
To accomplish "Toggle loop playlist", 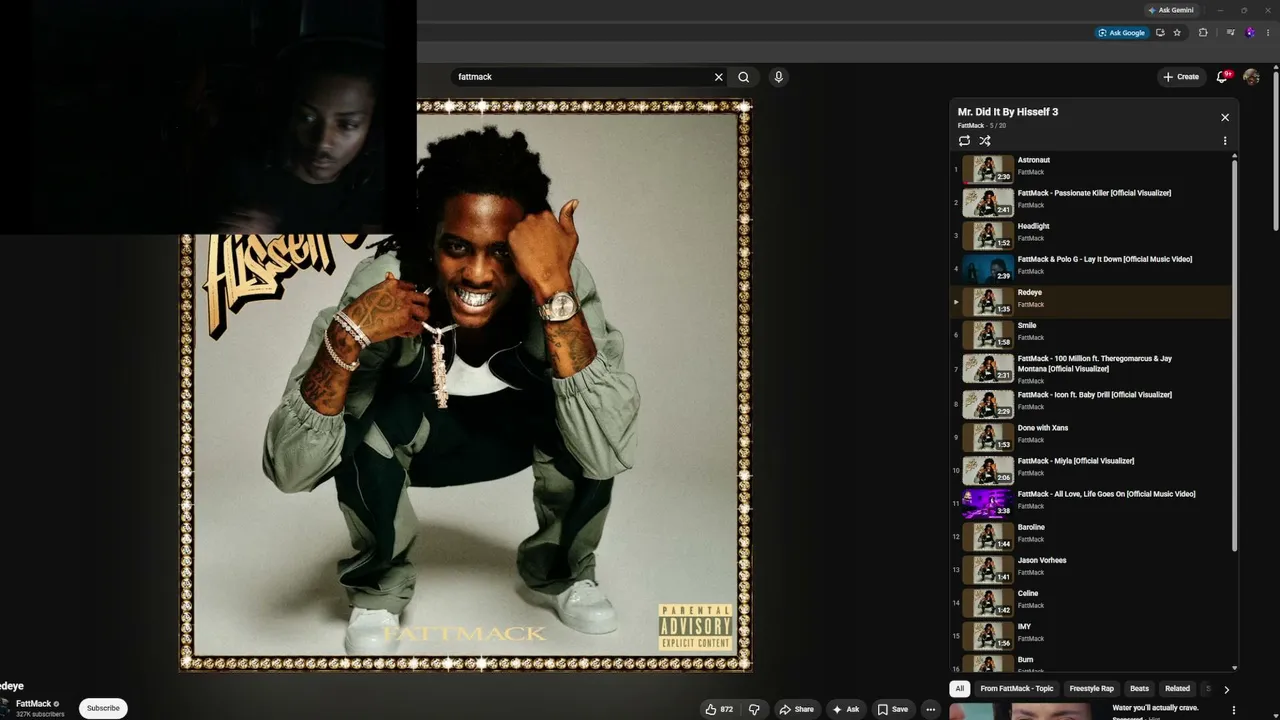I will click(964, 141).
